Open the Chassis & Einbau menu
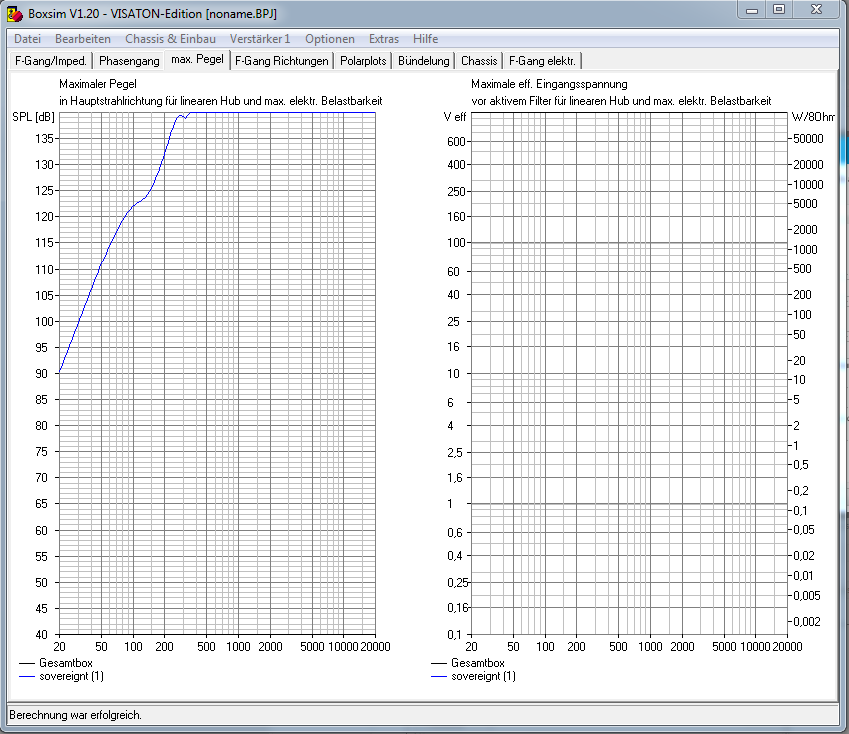Screen dimensions: 849x734 tap(170, 39)
